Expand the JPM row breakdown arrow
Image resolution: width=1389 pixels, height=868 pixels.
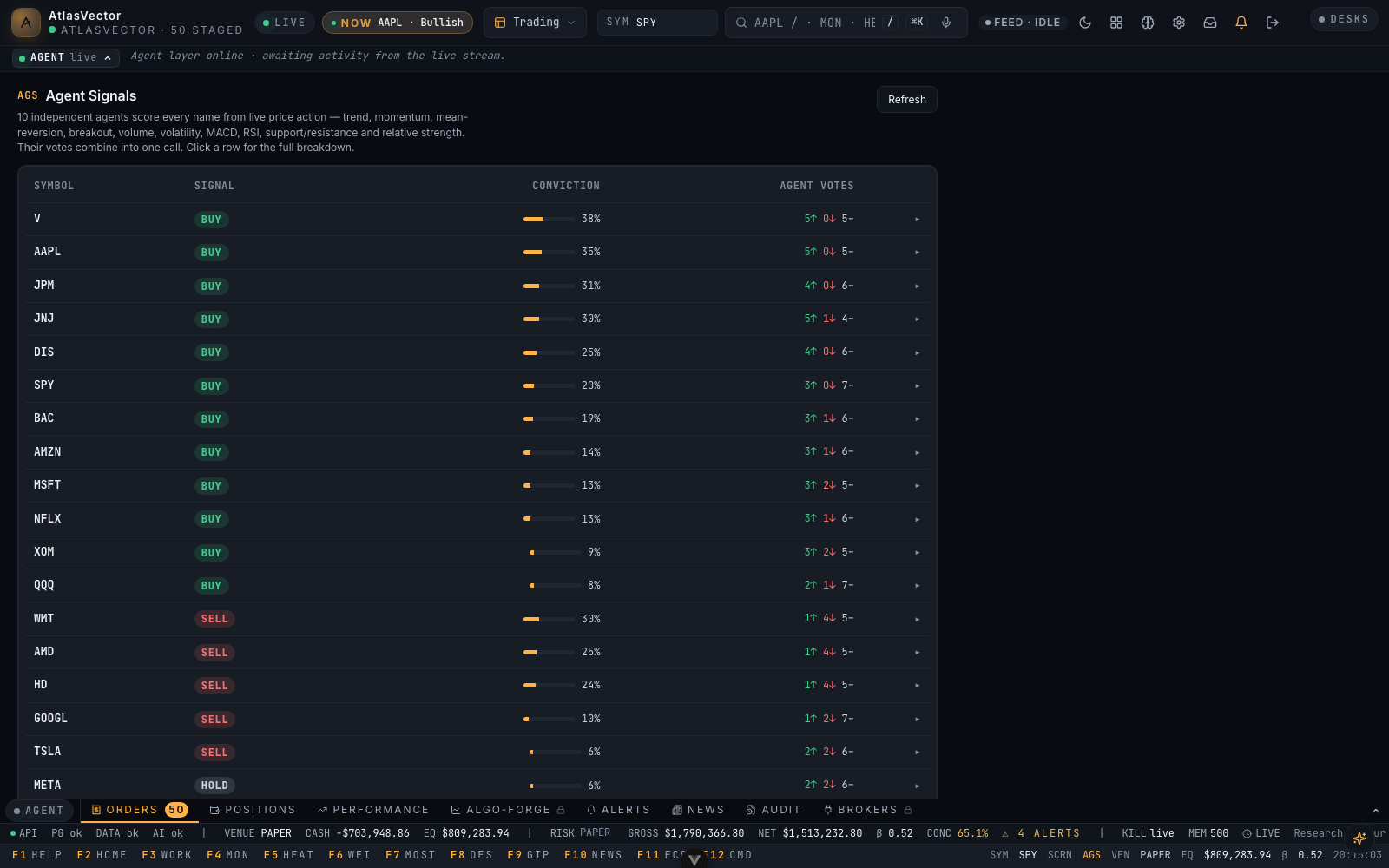pyautogui.click(x=917, y=286)
